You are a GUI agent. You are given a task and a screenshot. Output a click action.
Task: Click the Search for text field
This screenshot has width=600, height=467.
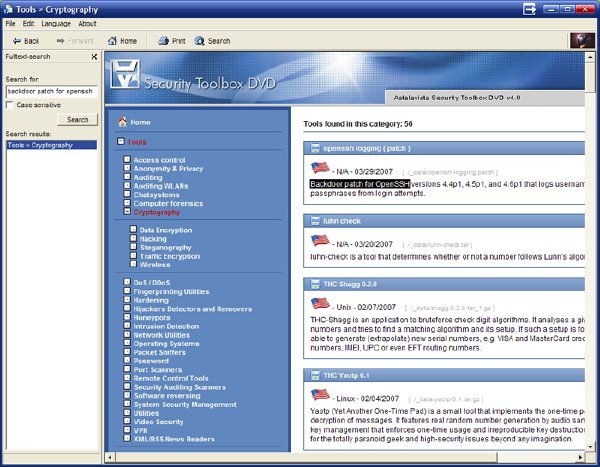click(x=52, y=91)
